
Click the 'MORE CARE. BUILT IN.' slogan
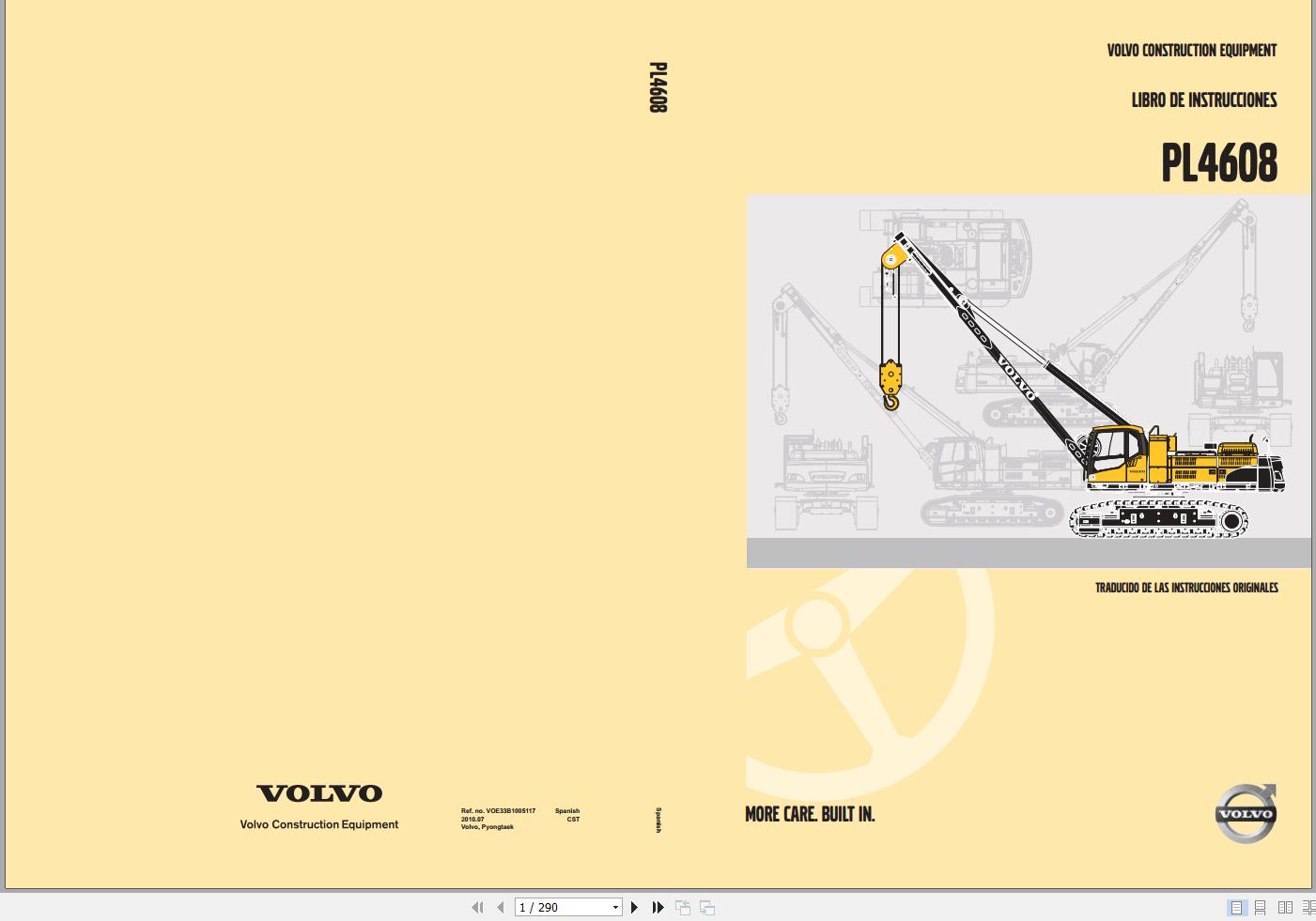[x=810, y=814]
